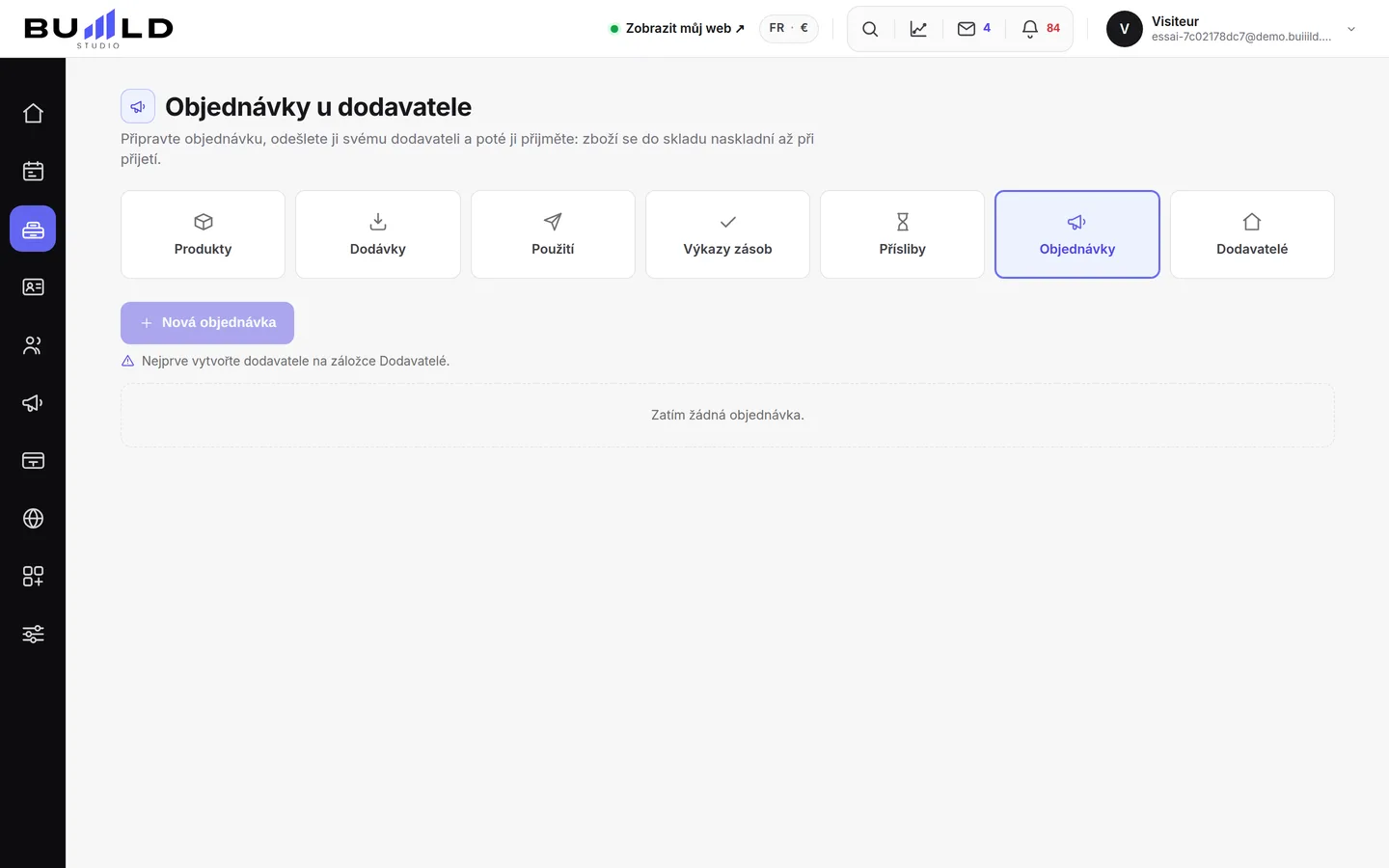
Task: Click the search magnifier icon
Action: coord(870,29)
